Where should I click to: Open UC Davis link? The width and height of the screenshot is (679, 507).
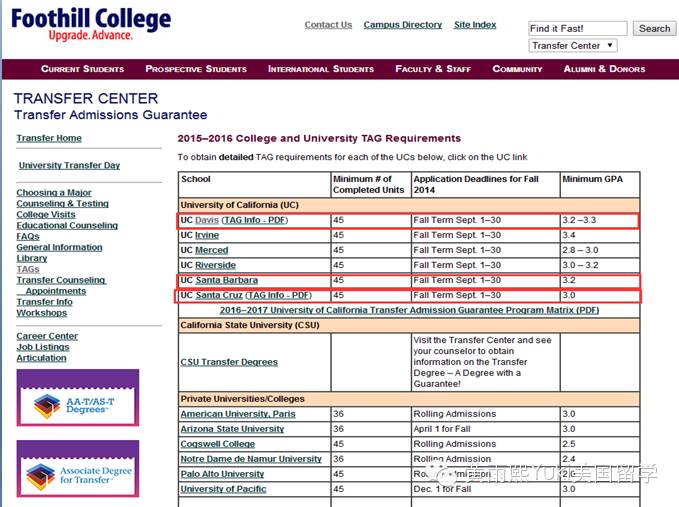(207, 220)
